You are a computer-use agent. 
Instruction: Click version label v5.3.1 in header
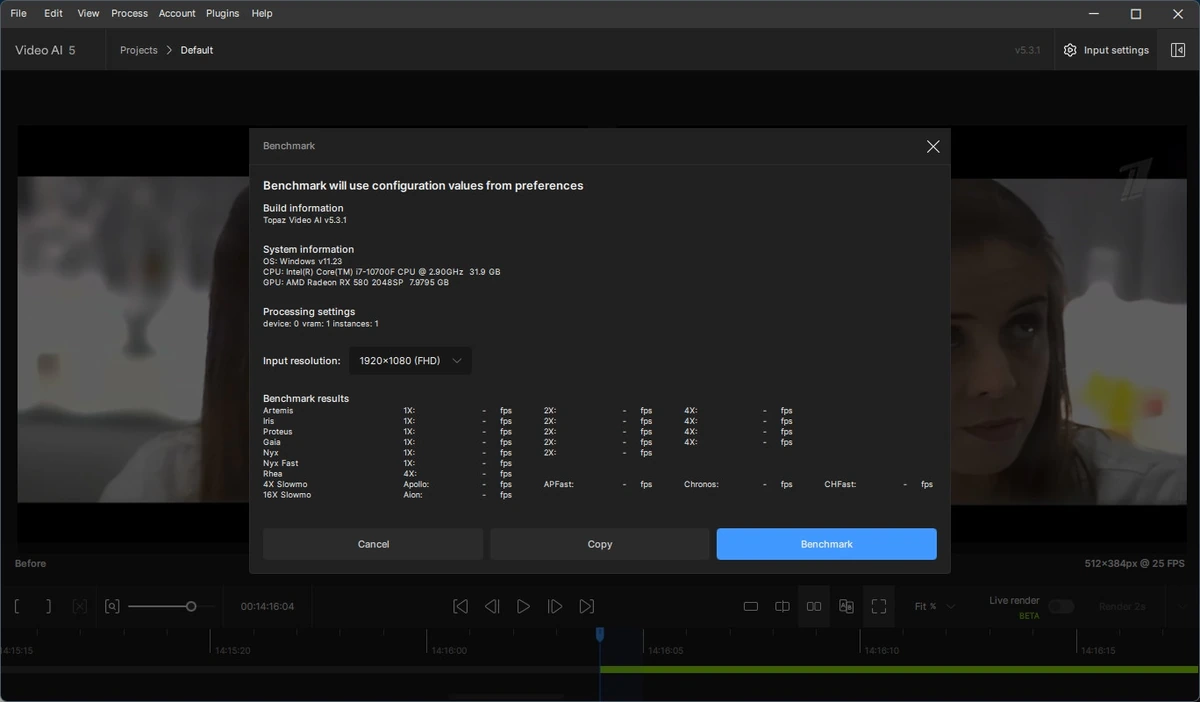(x=1028, y=50)
